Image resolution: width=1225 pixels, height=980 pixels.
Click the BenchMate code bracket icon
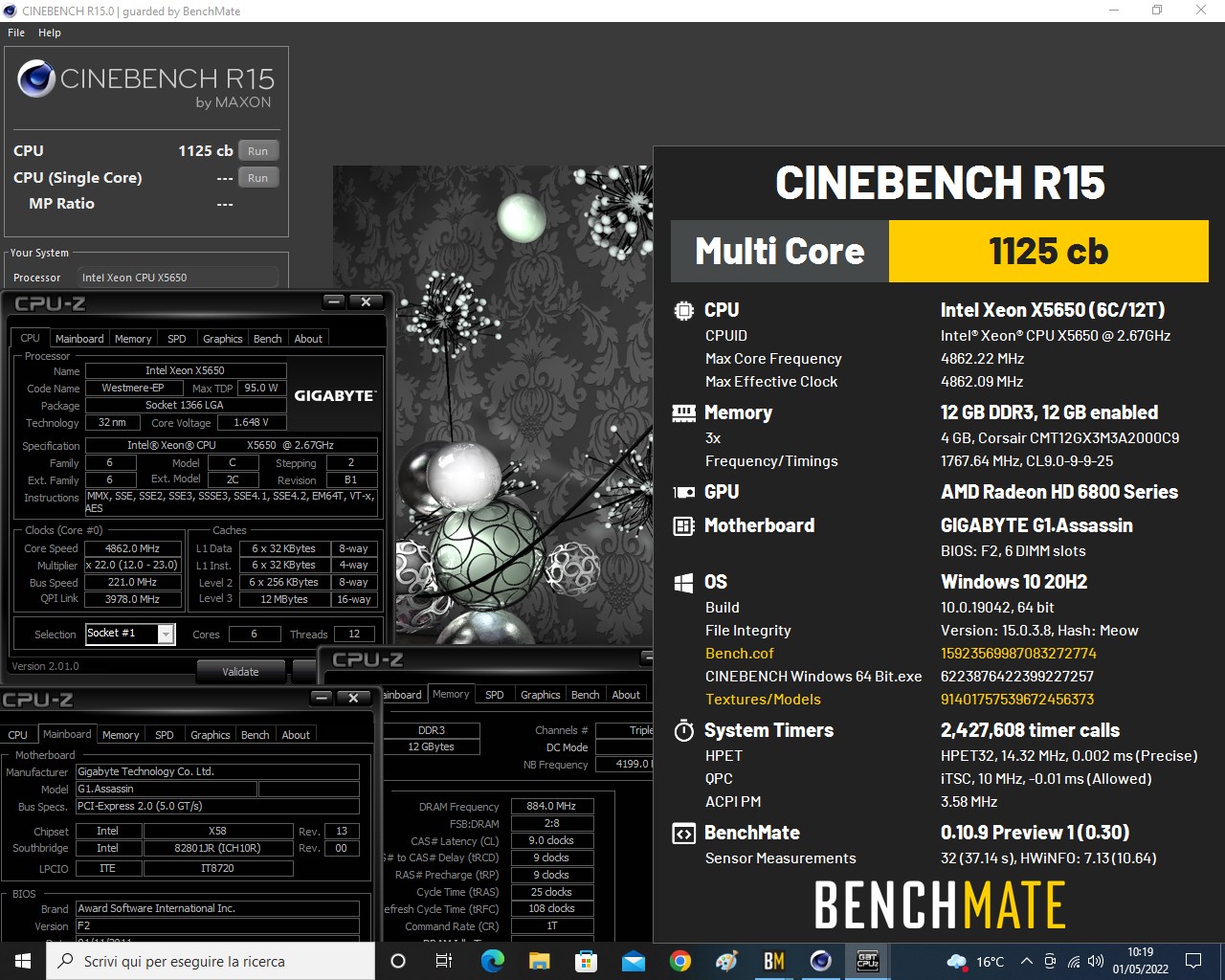tap(683, 833)
